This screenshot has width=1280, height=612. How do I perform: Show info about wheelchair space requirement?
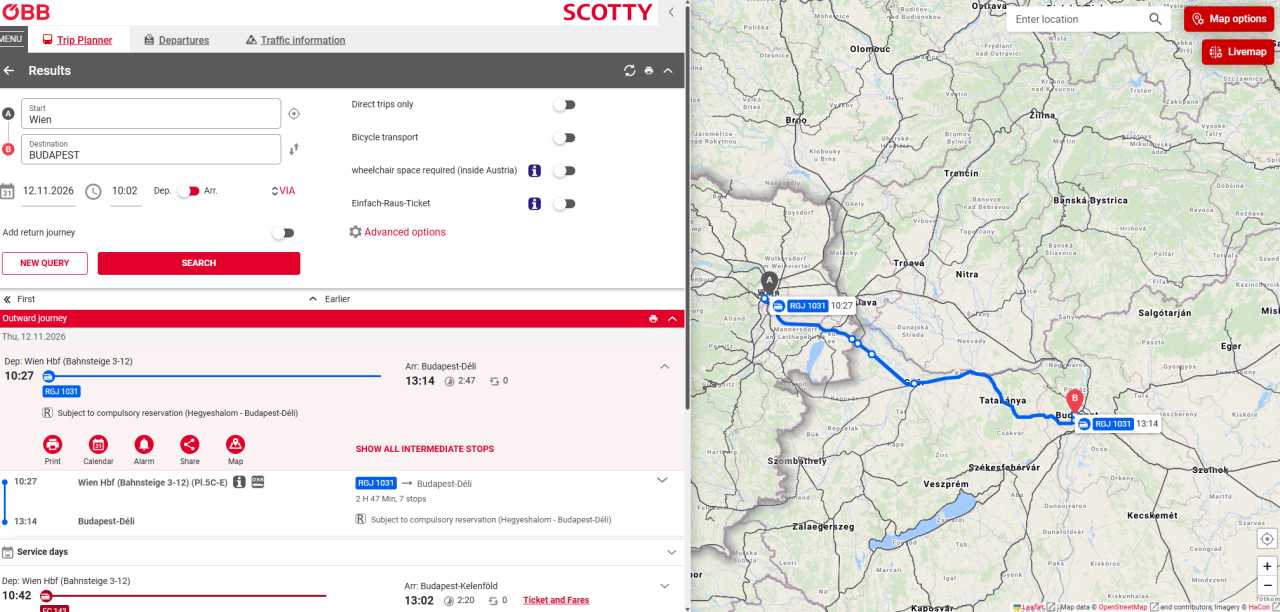point(535,171)
